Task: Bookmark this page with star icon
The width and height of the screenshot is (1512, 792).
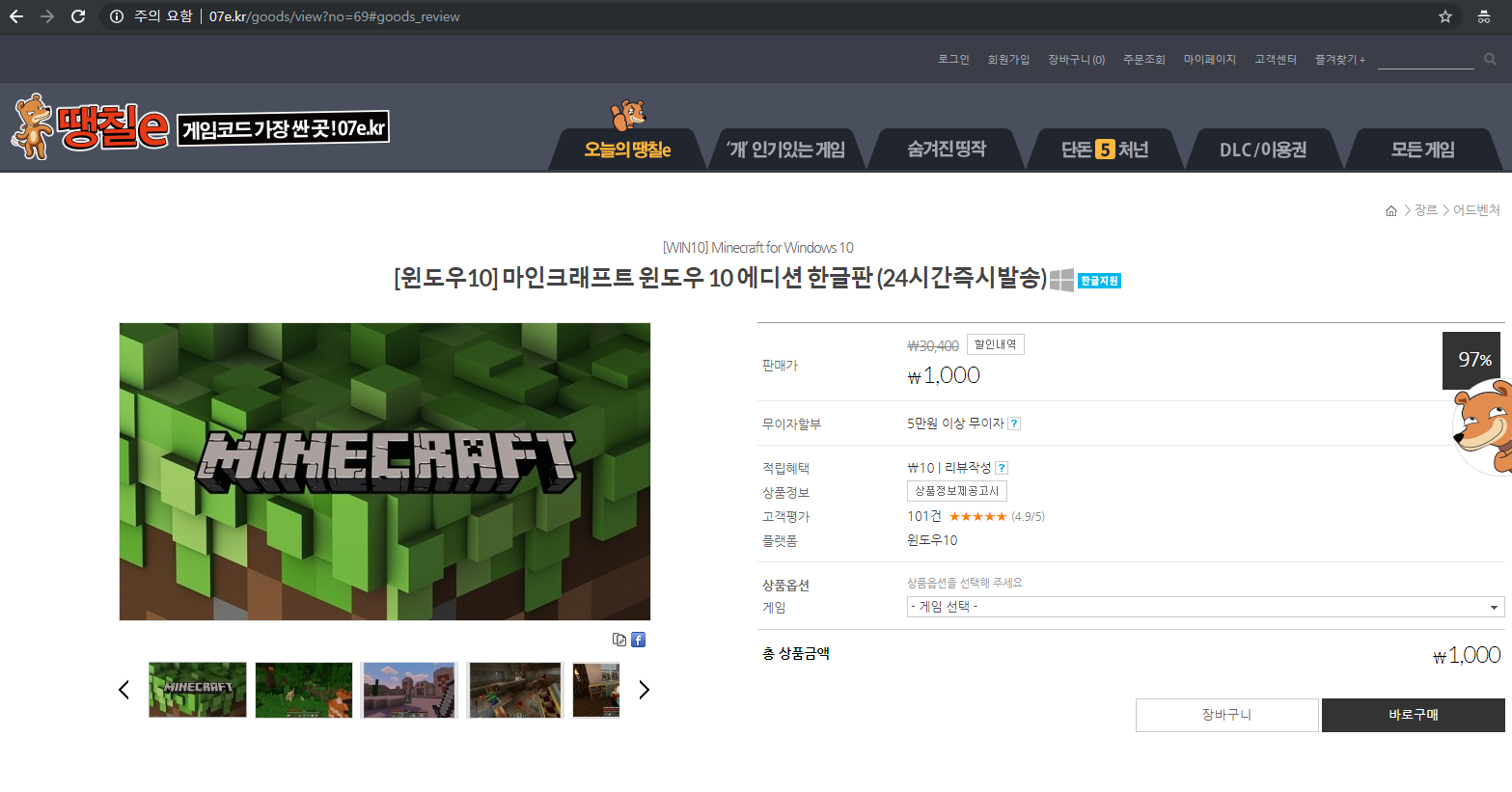Action: point(1445,16)
